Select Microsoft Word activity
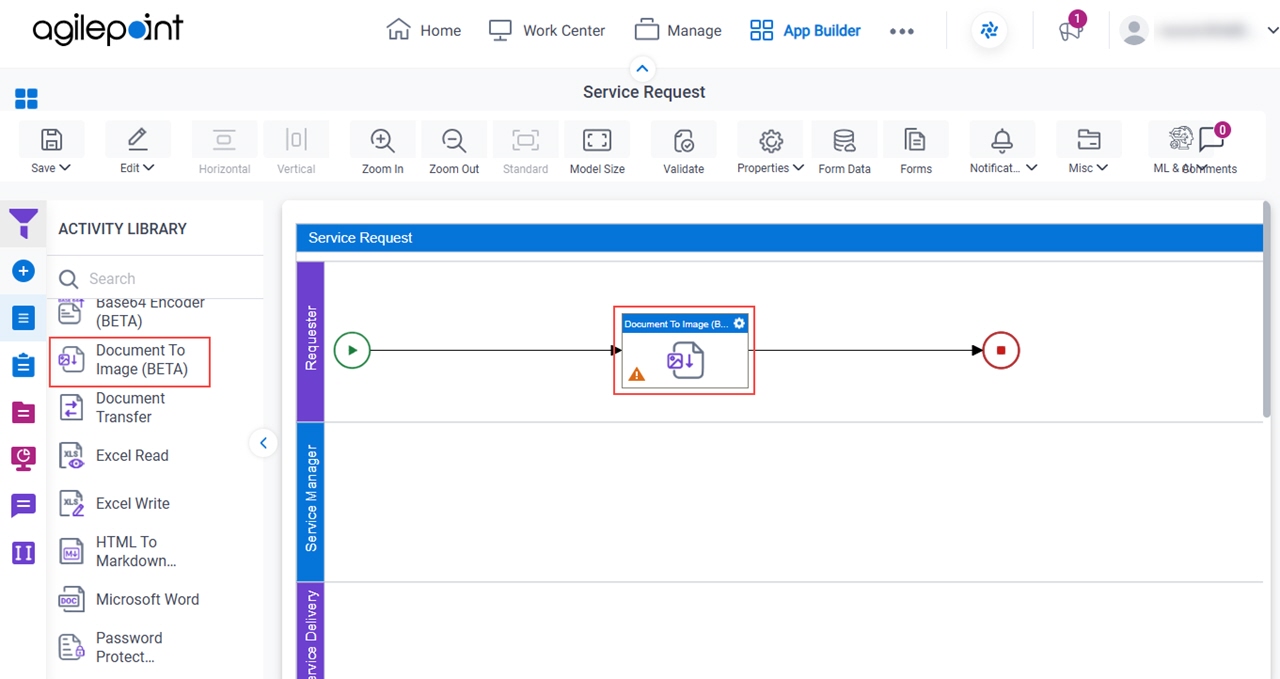This screenshot has width=1280, height=679. pyautogui.click(x=130, y=600)
